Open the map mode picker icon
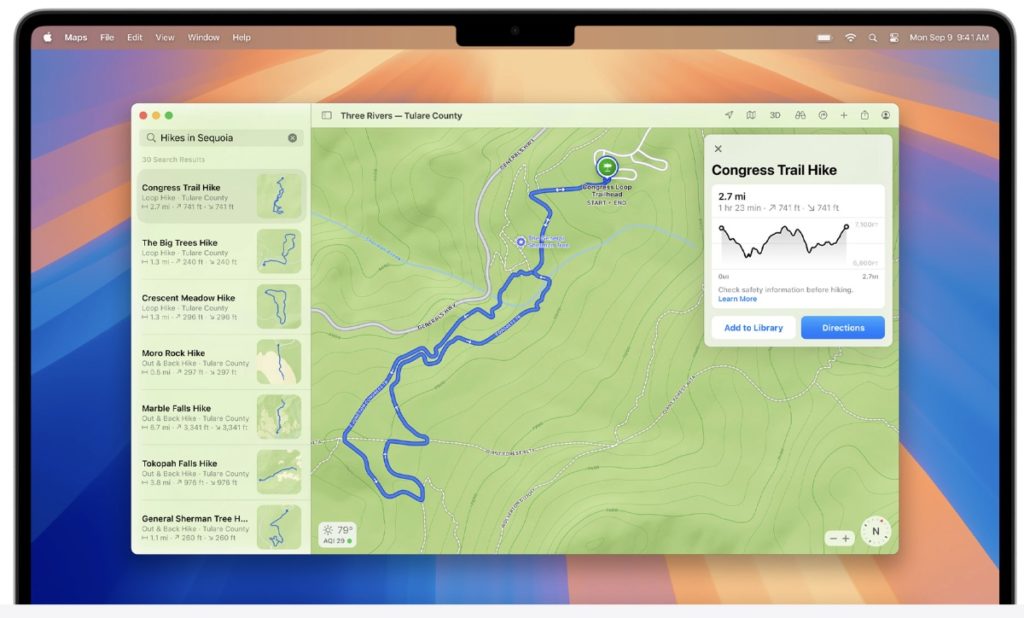 point(751,116)
